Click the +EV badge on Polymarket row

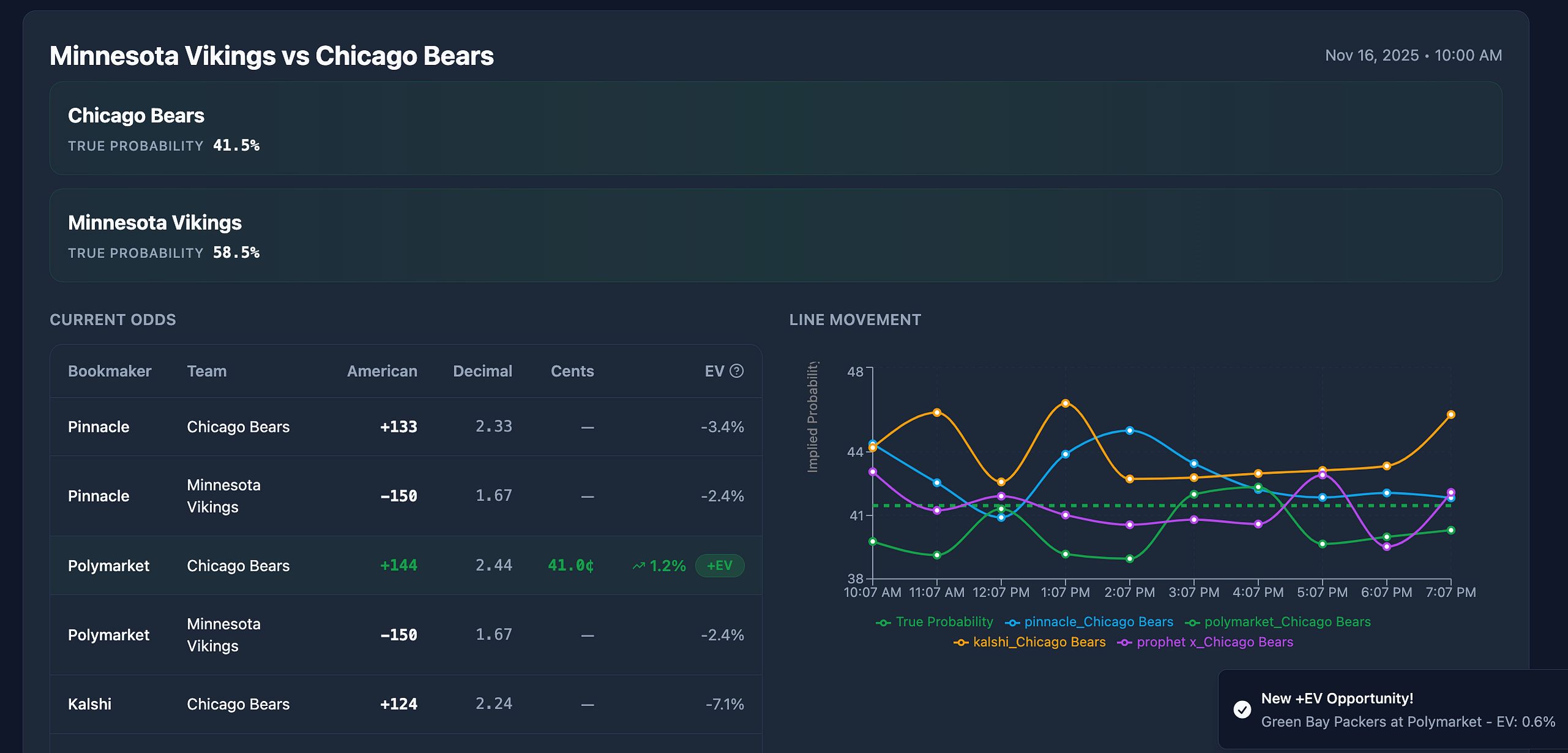(720, 566)
